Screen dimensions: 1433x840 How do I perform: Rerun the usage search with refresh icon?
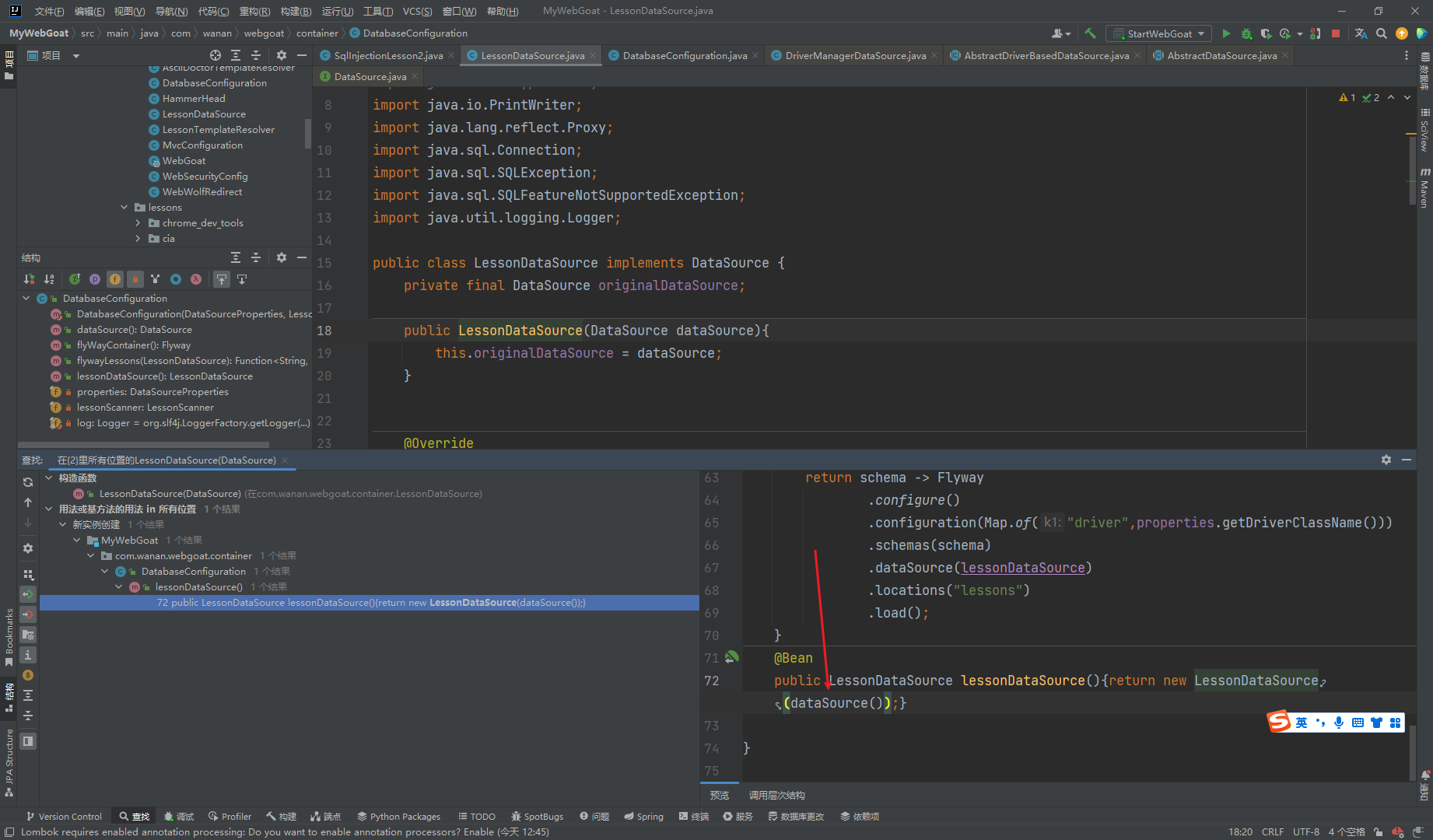pos(28,482)
